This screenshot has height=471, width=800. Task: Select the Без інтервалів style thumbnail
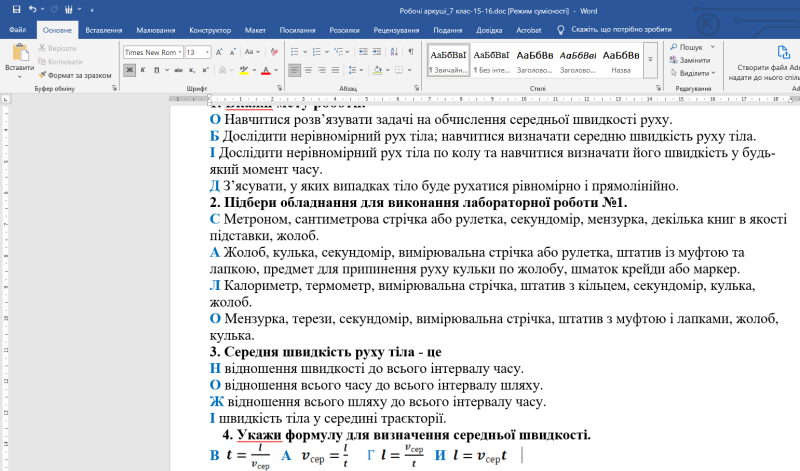[491, 62]
